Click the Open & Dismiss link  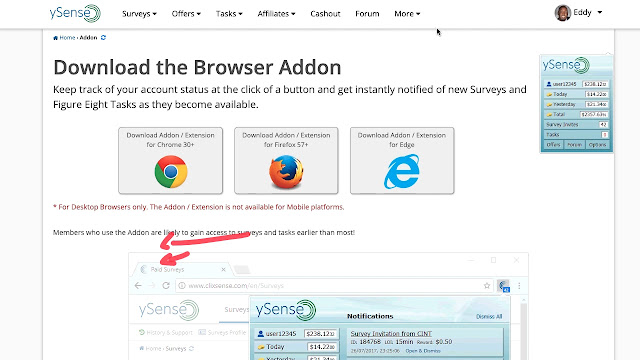pos(423,351)
